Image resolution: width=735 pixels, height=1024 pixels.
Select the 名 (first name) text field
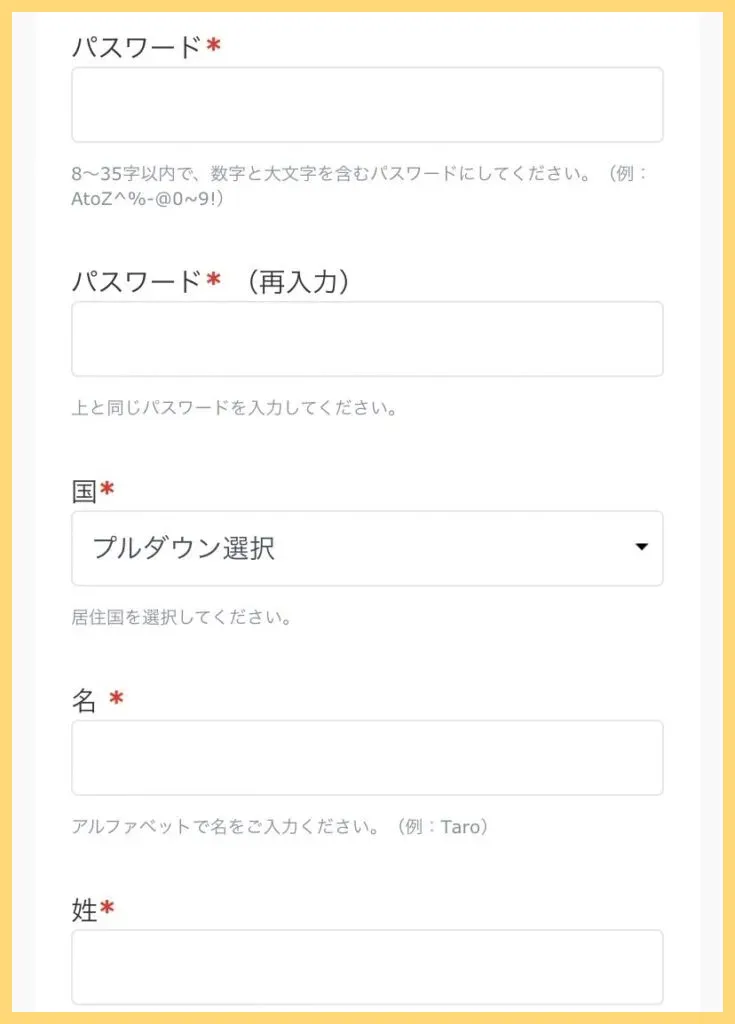coord(367,757)
